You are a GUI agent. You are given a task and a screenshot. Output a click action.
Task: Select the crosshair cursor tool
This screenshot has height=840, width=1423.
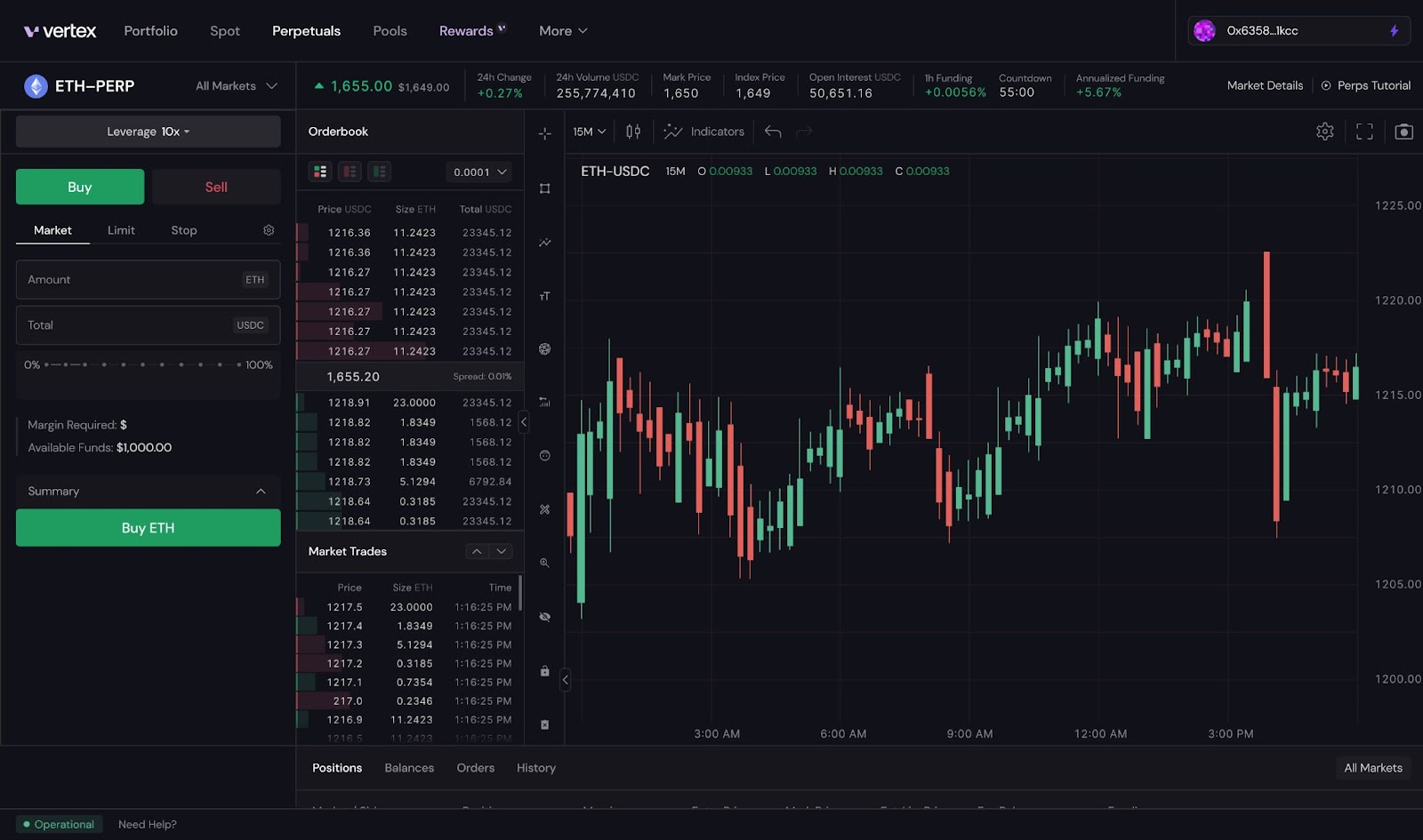point(544,133)
